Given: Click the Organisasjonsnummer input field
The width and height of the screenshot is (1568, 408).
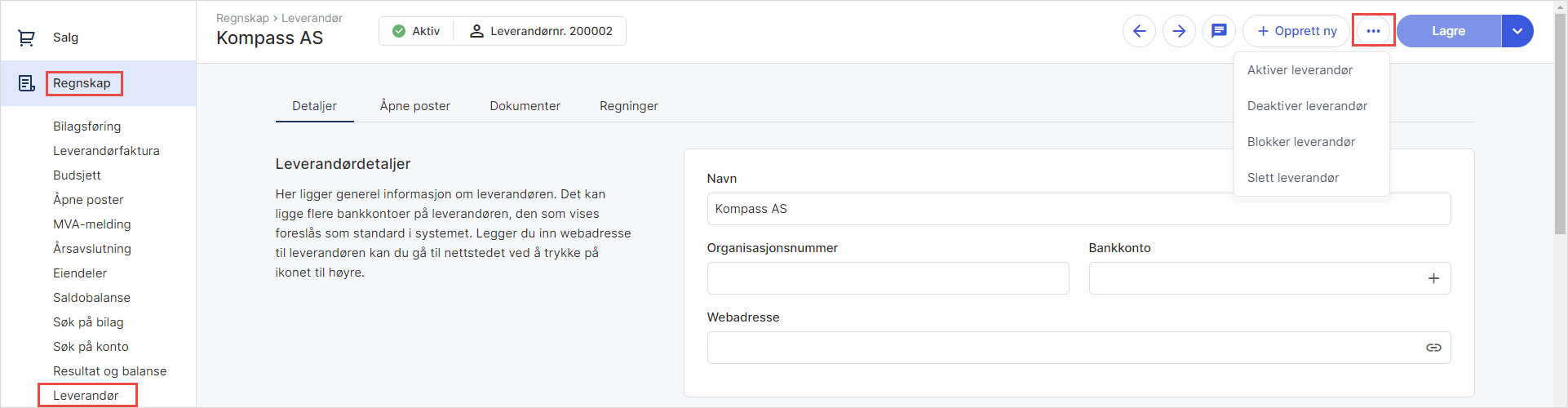Looking at the screenshot, I should point(888,278).
